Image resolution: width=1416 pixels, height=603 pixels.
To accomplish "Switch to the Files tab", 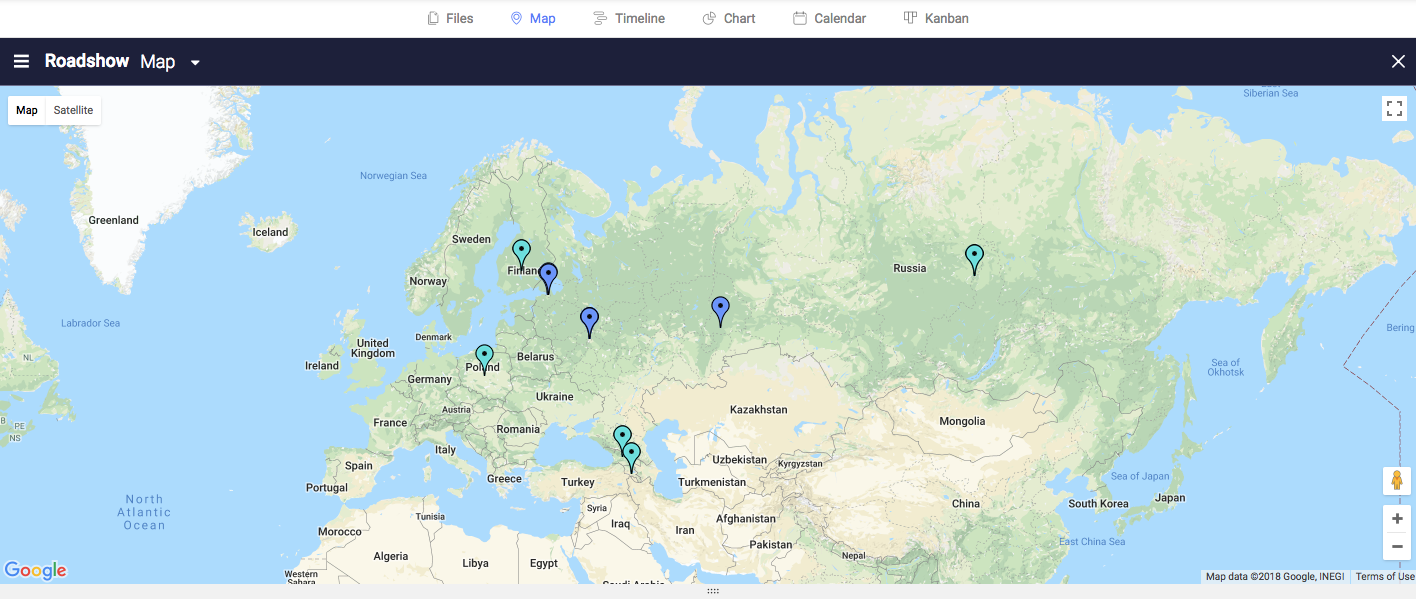I will (x=450, y=18).
